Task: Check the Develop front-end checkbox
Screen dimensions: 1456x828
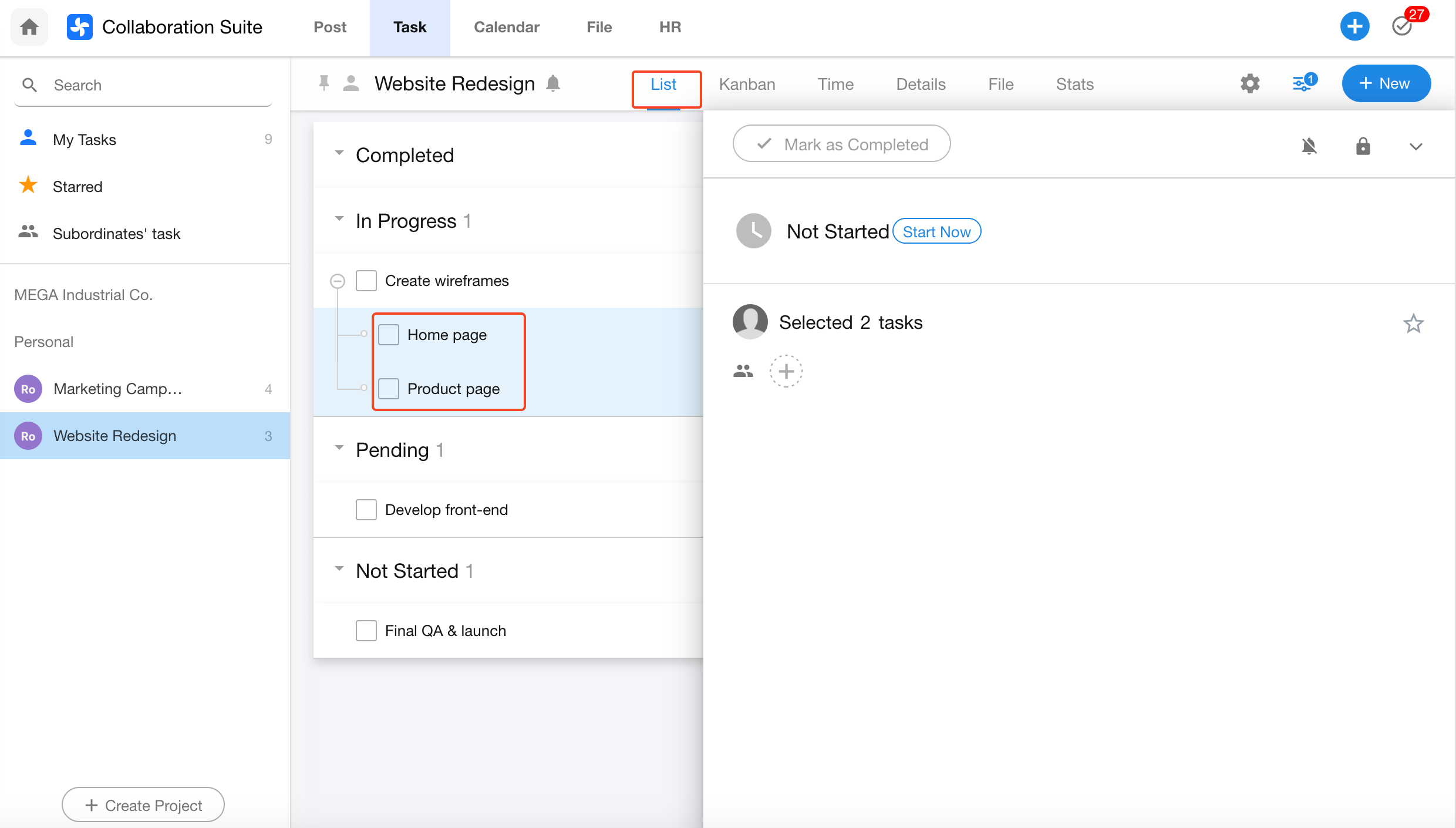Action: coord(366,510)
